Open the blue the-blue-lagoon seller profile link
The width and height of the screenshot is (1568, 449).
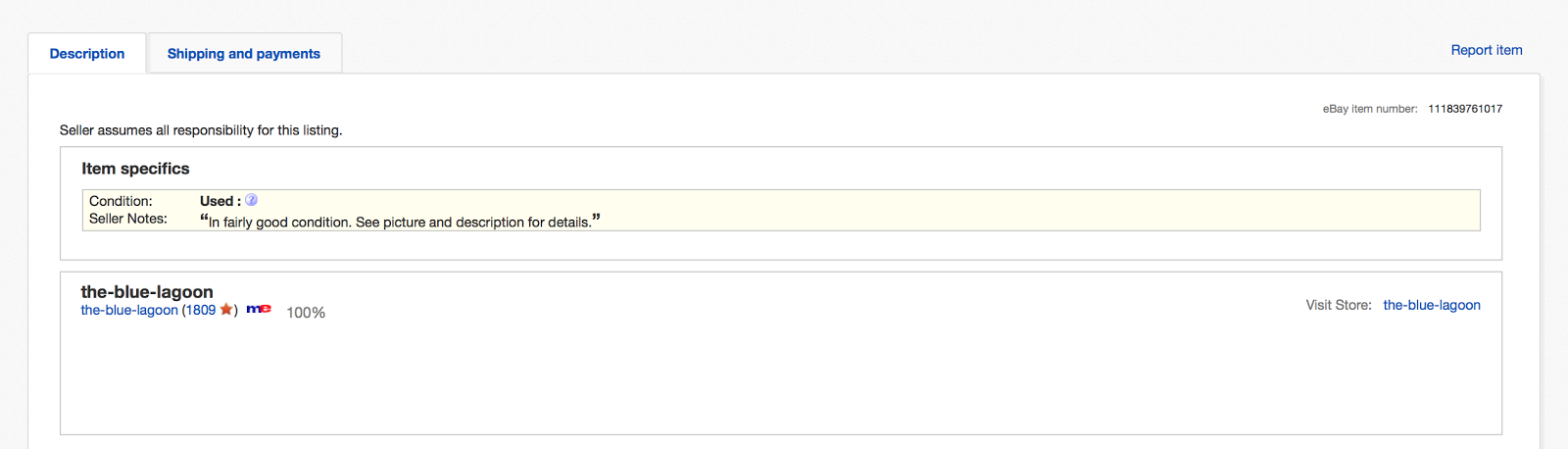(x=129, y=310)
